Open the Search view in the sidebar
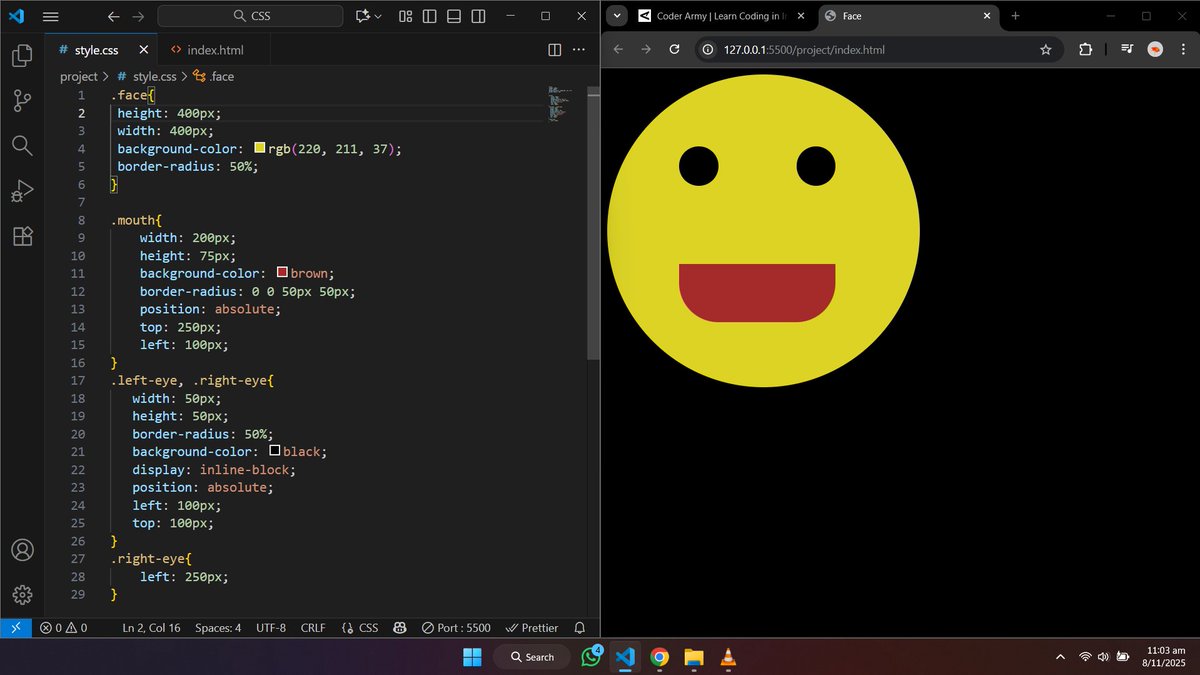 [x=21, y=146]
